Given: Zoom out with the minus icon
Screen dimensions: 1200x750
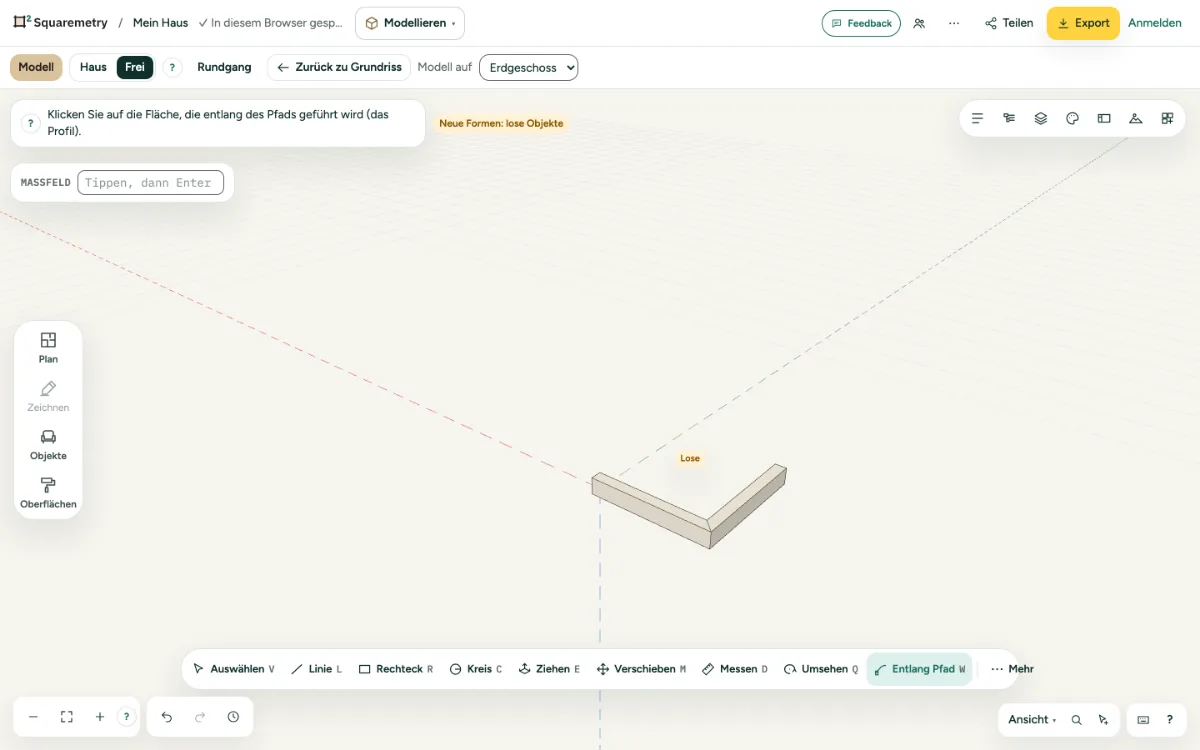Looking at the screenshot, I should point(33,717).
